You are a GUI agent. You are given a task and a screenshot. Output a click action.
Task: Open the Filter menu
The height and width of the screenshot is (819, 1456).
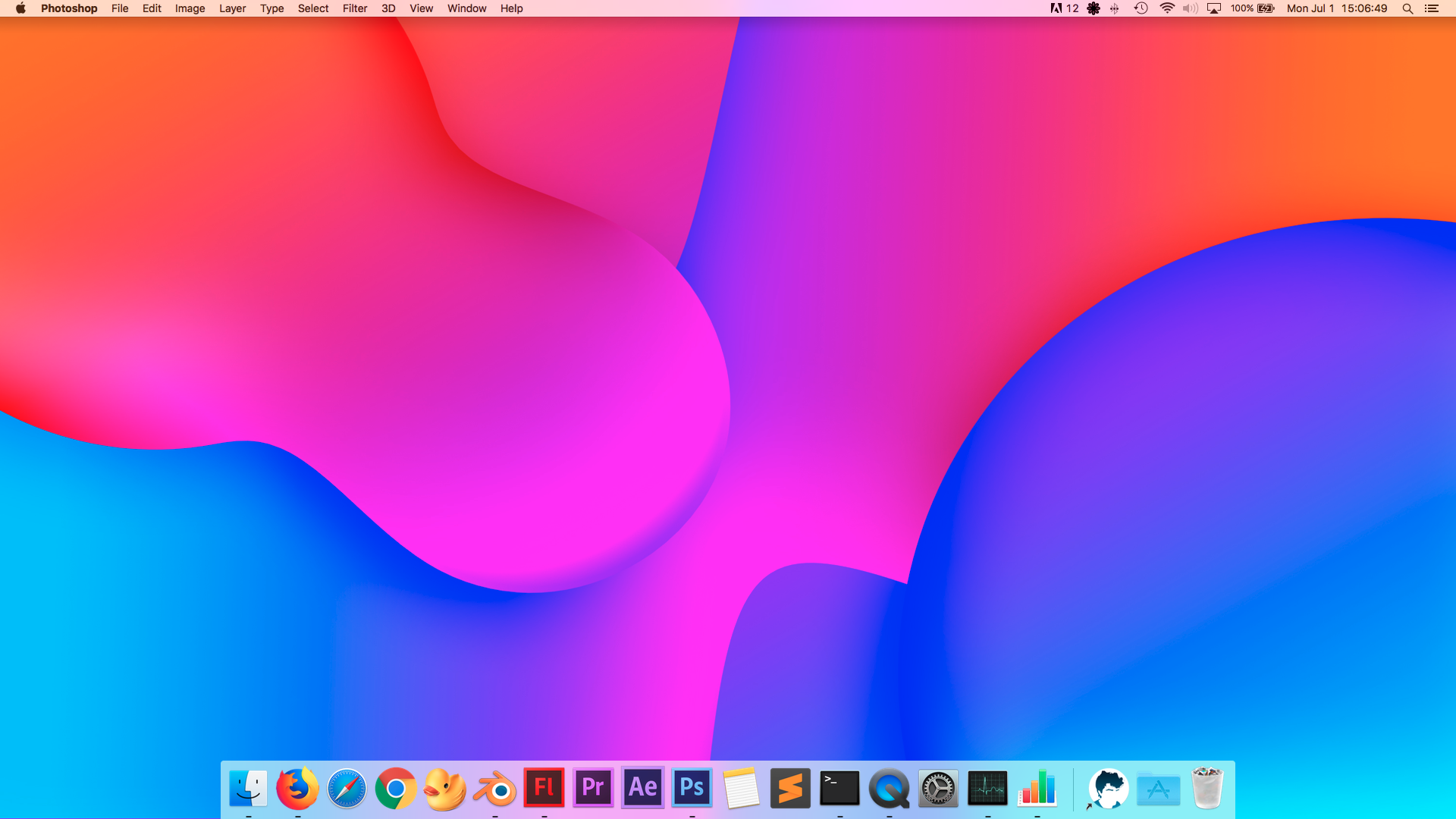click(x=355, y=8)
